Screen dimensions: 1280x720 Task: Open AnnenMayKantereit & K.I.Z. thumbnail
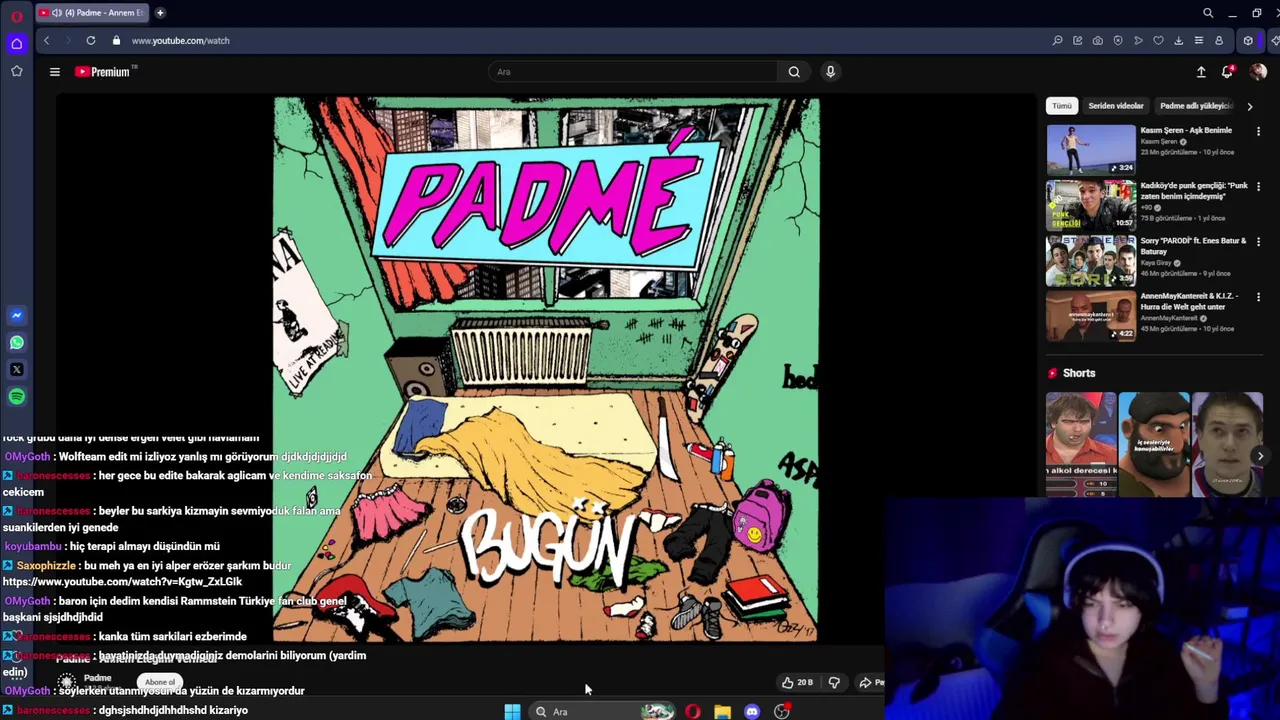[1091, 315]
